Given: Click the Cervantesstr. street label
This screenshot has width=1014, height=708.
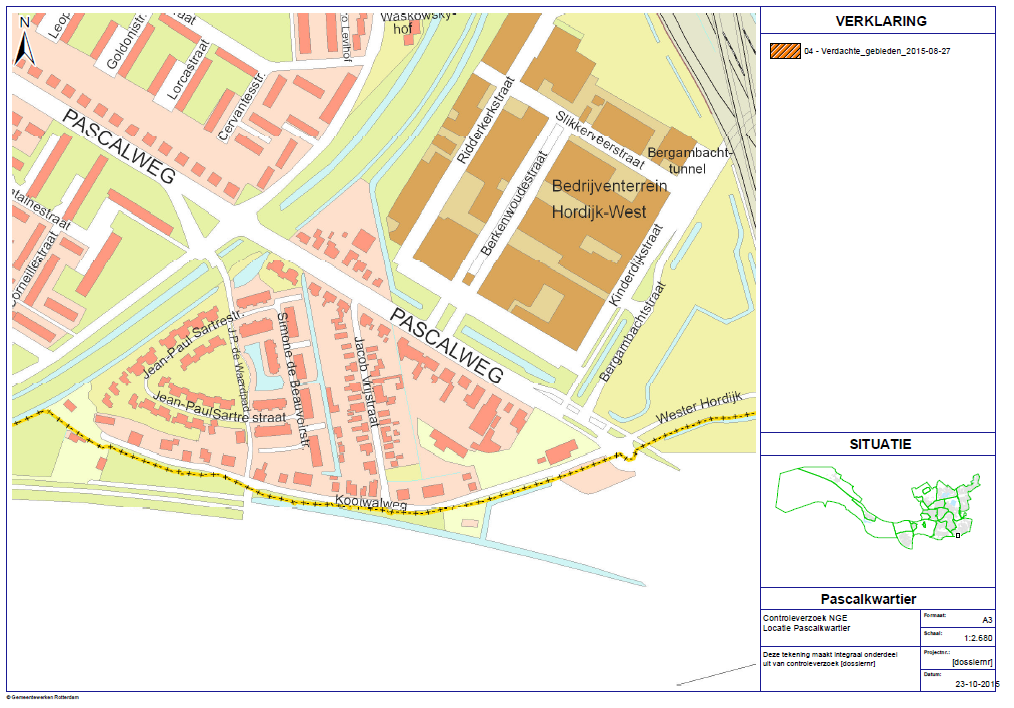Looking at the screenshot, I should tap(242, 105).
